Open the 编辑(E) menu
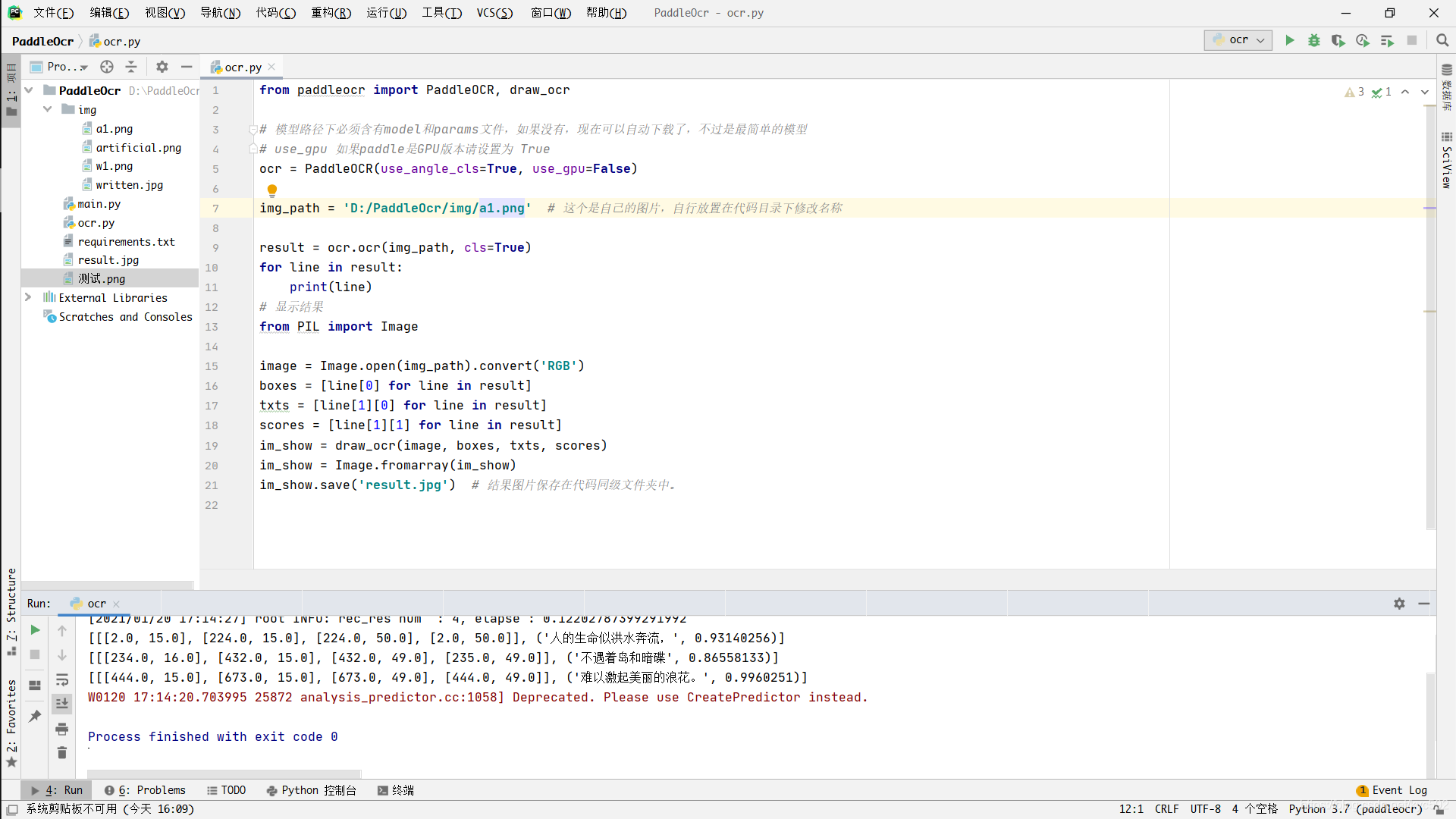Screen dimensions: 1456x819 (109, 13)
